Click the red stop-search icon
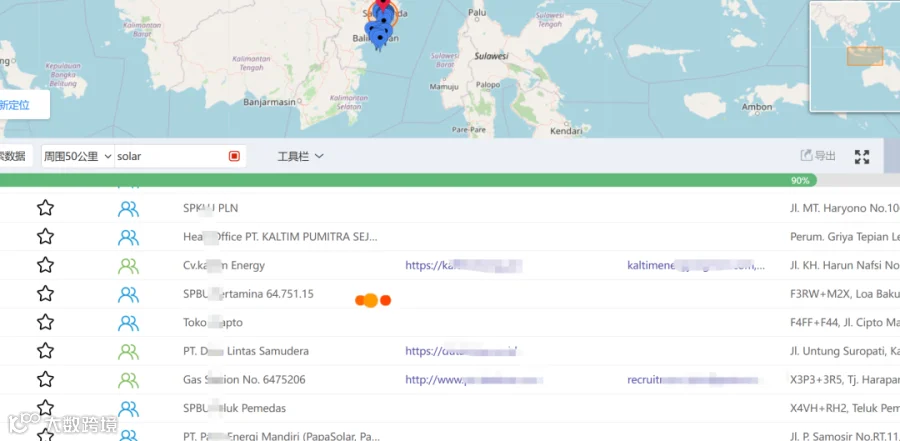This screenshot has width=900, height=441. point(234,156)
